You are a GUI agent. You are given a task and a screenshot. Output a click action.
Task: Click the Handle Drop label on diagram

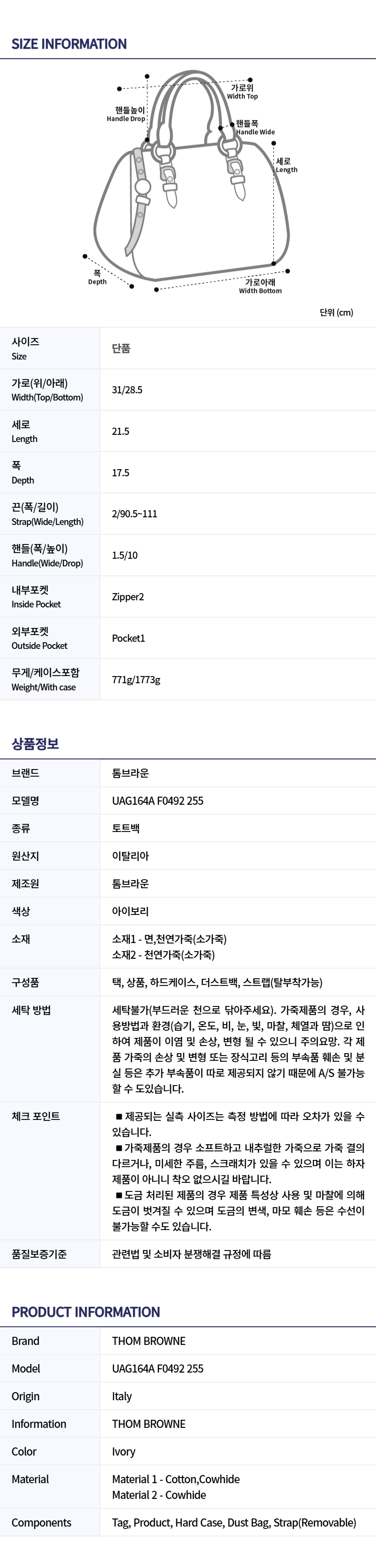pos(126,114)
